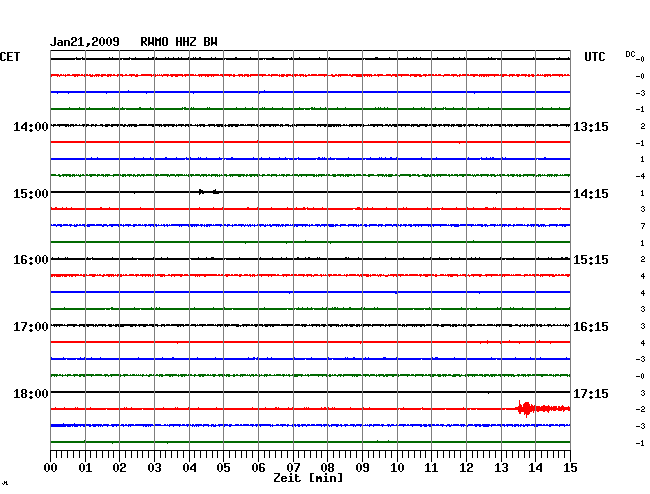Viewport: 650px width, 494px height.
Task: Click the 13:15 UTC time label
Action: [x=591, y=127]
